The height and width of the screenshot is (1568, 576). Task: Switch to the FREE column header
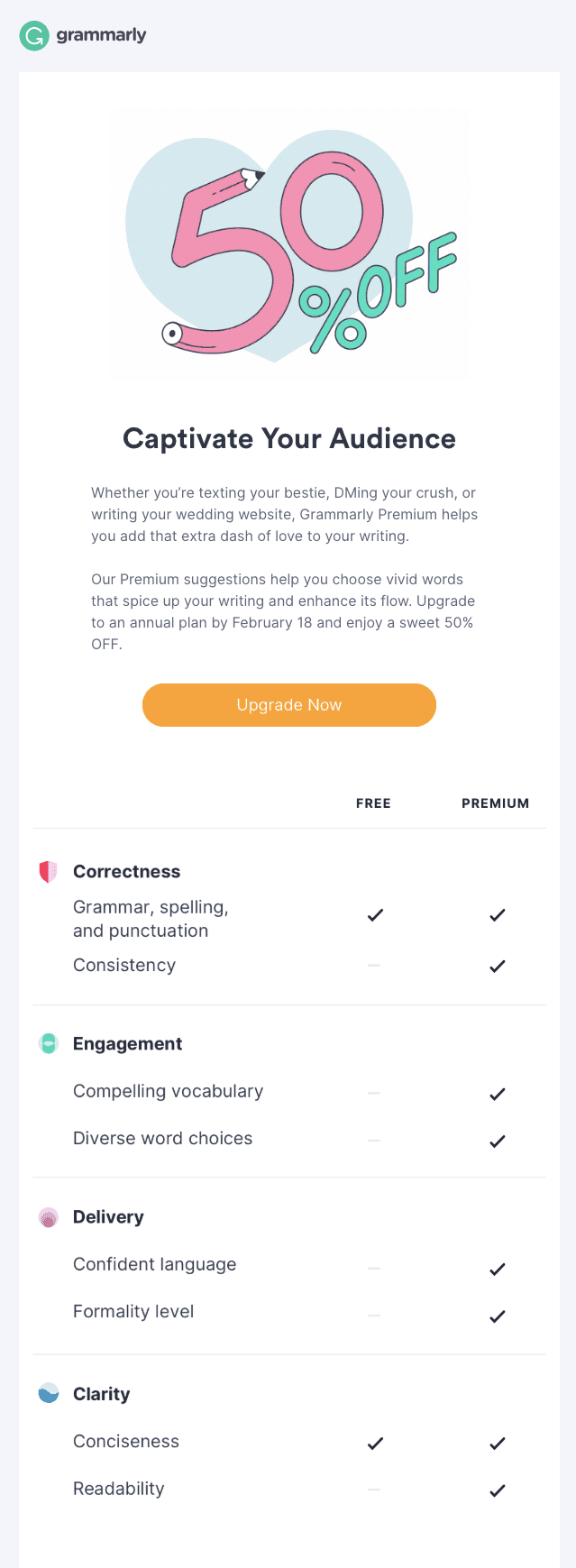click(373, 802)
